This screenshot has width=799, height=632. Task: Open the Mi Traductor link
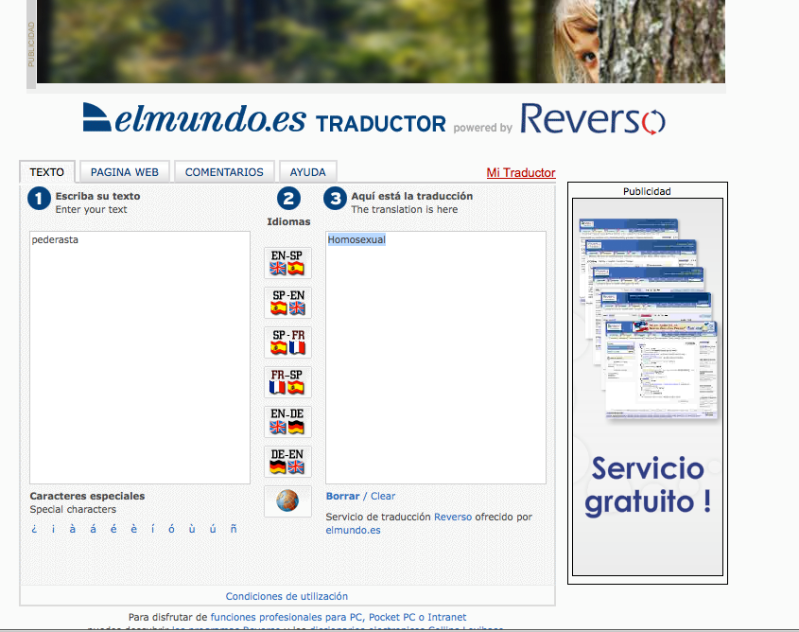click(x=520, y=173)
